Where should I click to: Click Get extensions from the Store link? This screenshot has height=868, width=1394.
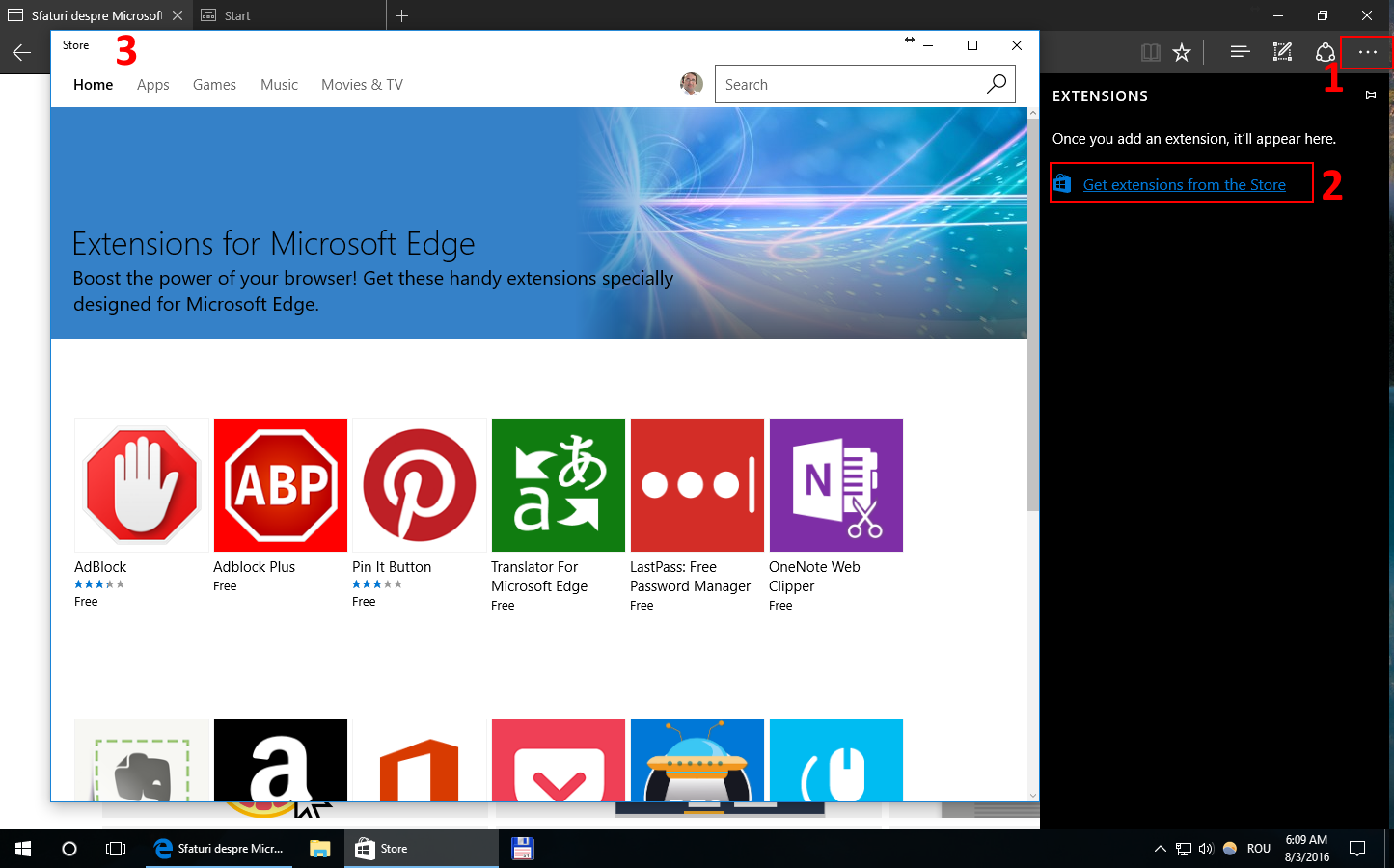[1184, 185]
